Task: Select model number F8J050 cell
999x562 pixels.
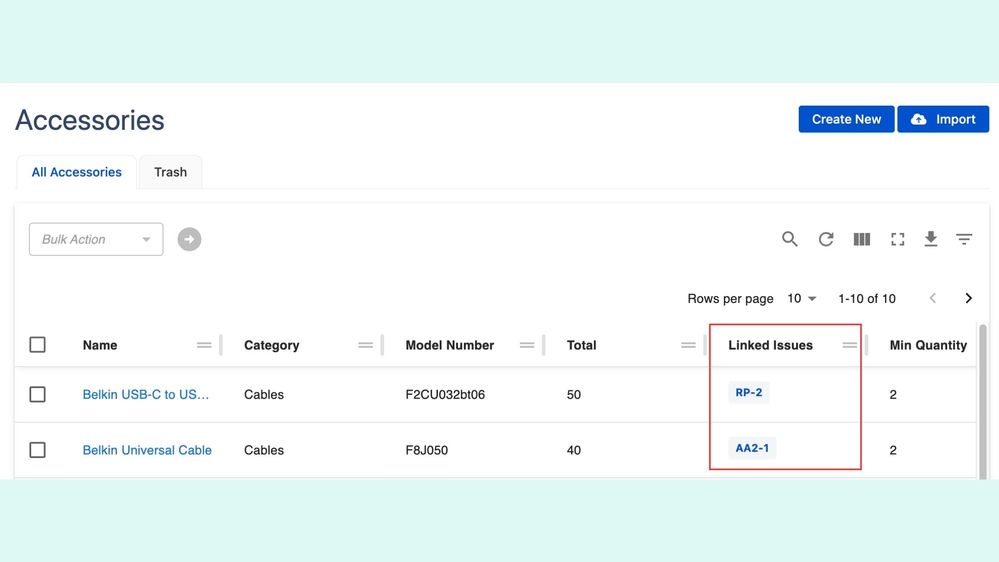Action: point(426,450)
